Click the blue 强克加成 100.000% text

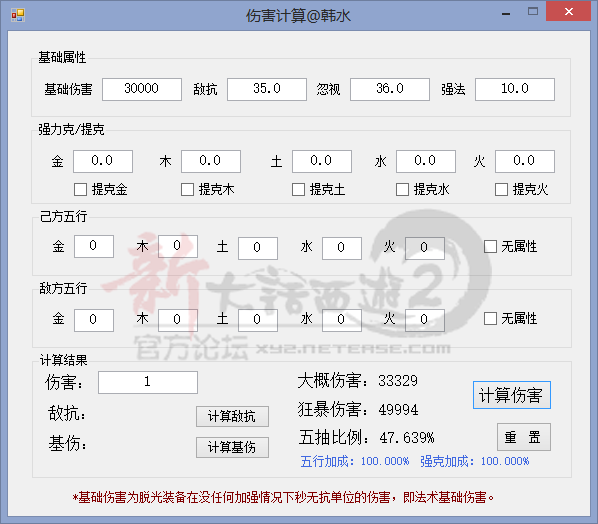[475, 461]
